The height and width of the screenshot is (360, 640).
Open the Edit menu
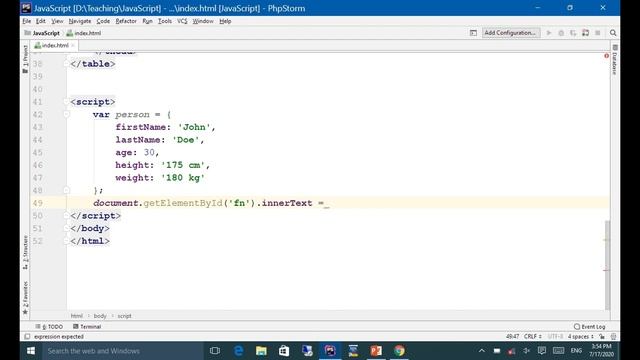[x=40, y=21]
